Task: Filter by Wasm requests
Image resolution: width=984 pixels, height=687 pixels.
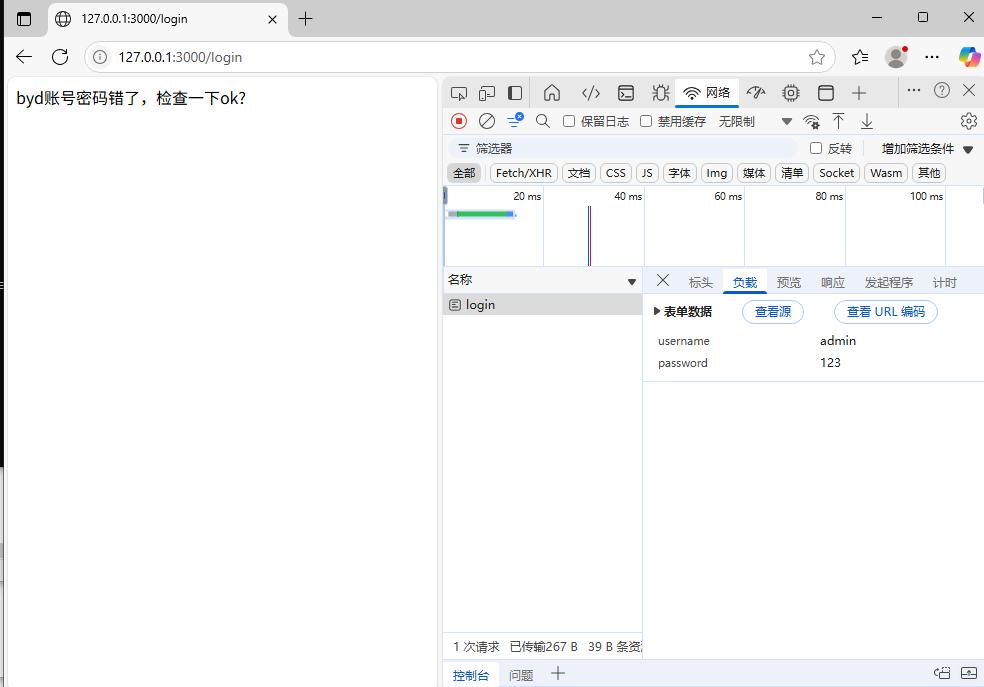Action: (886, 173)
